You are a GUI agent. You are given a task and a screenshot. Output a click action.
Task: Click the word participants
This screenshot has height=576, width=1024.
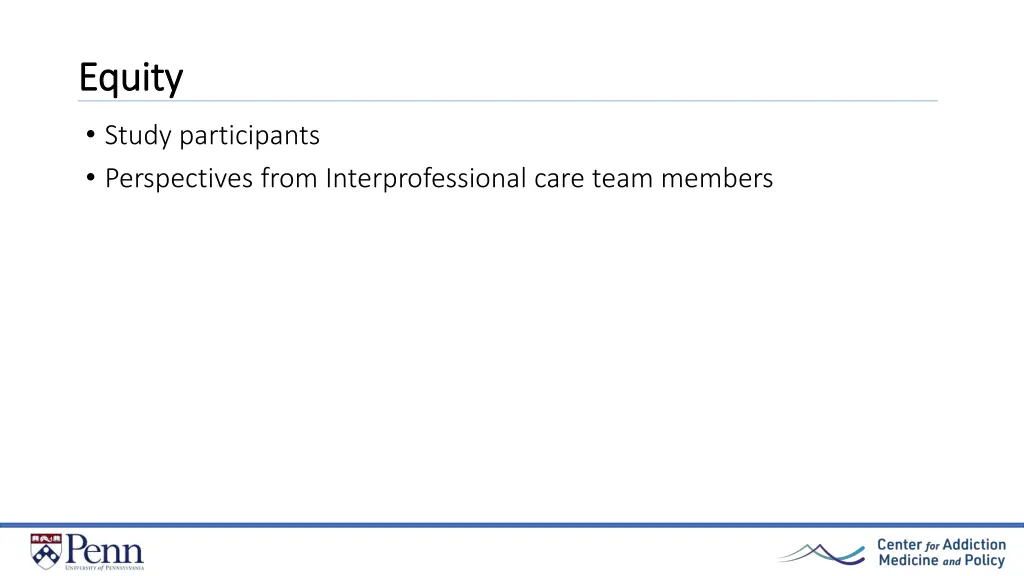point(249,136)
